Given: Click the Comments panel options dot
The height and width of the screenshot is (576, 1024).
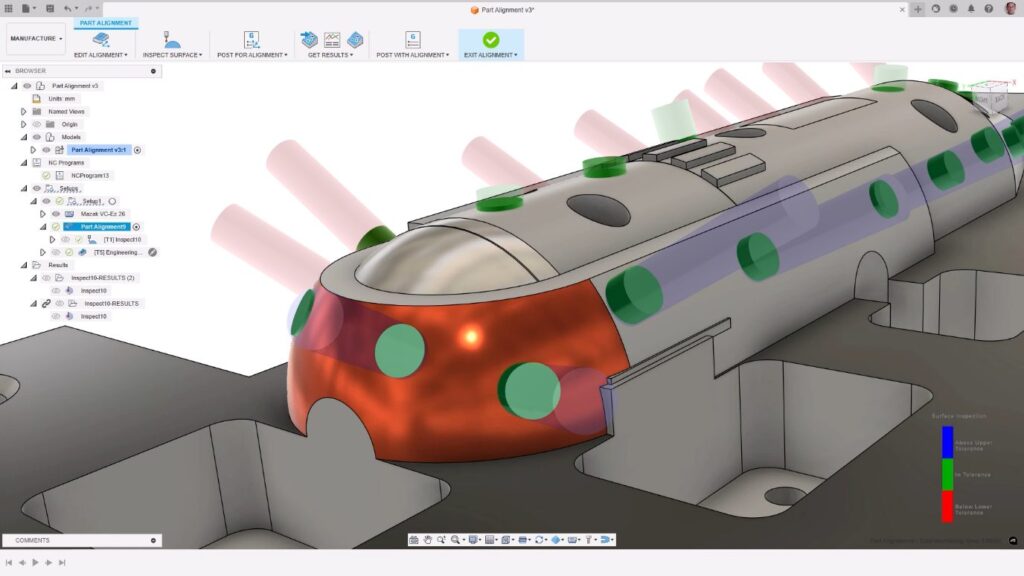Looking at the screenshot, I should coord(153,540).
